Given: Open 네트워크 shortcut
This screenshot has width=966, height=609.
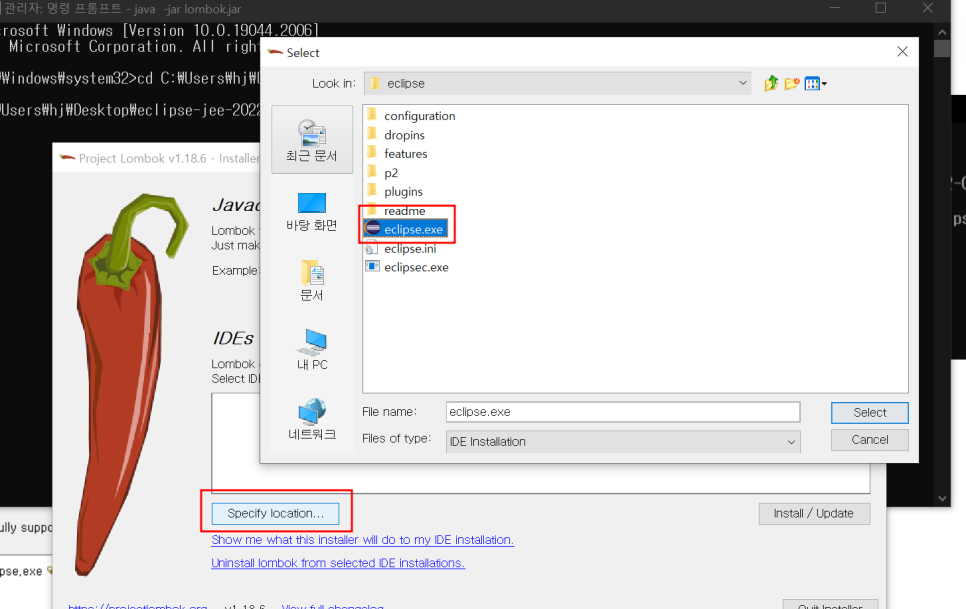Looking at the screenshot, I should coord(312,419).
